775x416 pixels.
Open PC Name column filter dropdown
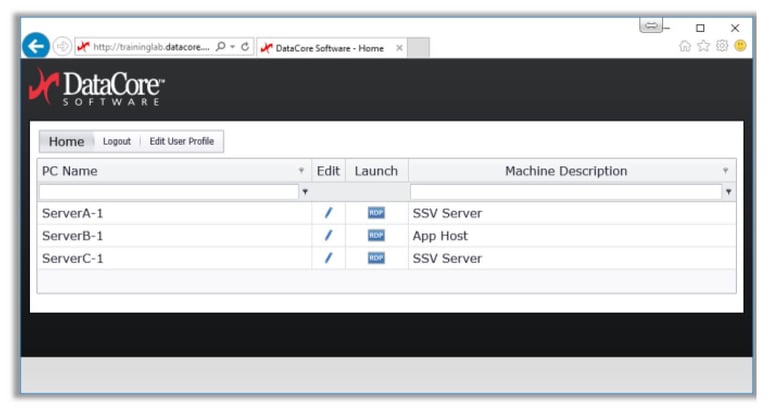pos(305,192)
